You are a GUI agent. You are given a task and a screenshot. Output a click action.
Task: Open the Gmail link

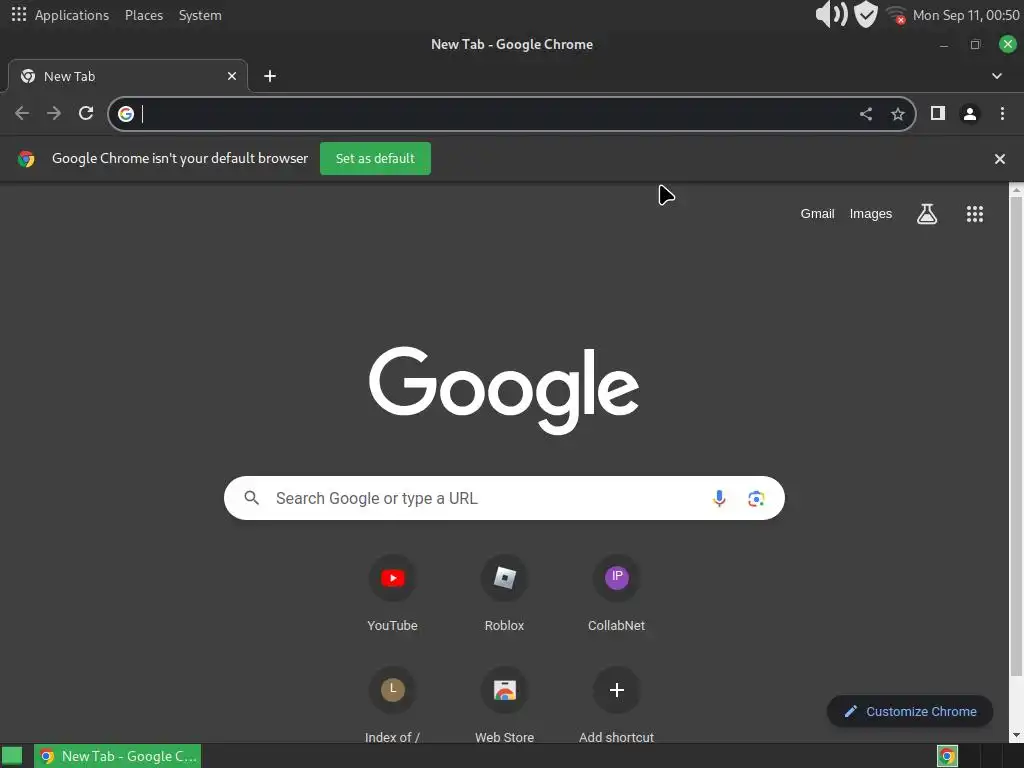coord(818,214)
